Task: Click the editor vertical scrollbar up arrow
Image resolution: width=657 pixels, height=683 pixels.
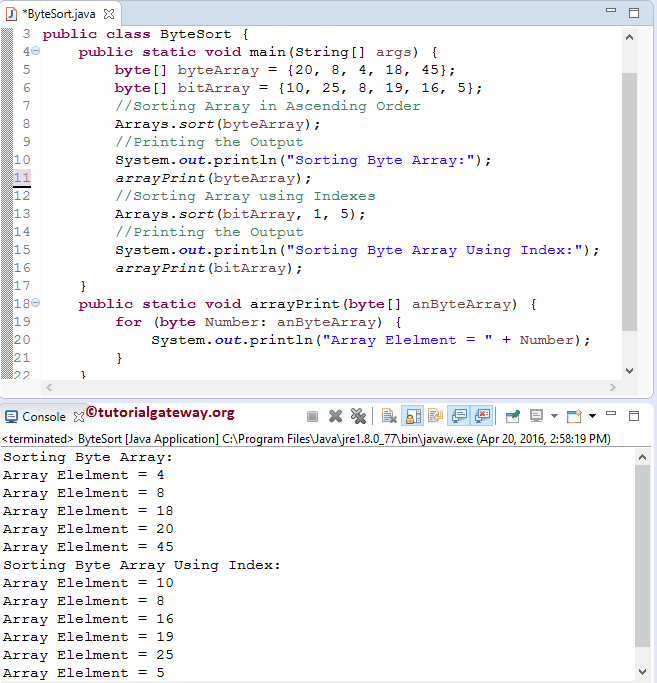Action: click(629, 37)
